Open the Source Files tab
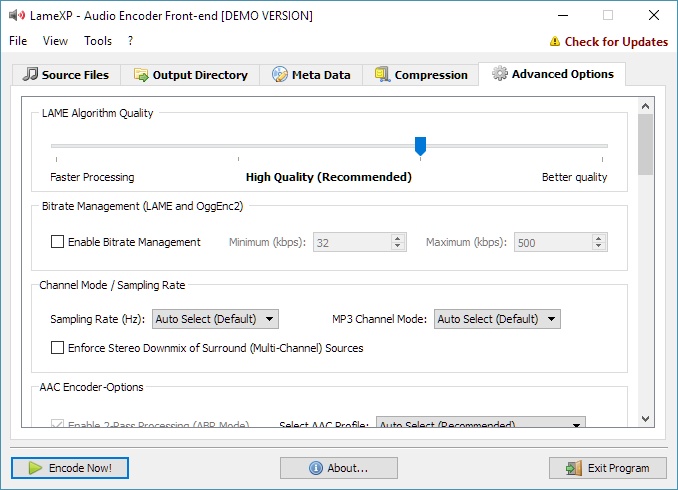Screen dimensions: 678x490 [x=66, y=75]
